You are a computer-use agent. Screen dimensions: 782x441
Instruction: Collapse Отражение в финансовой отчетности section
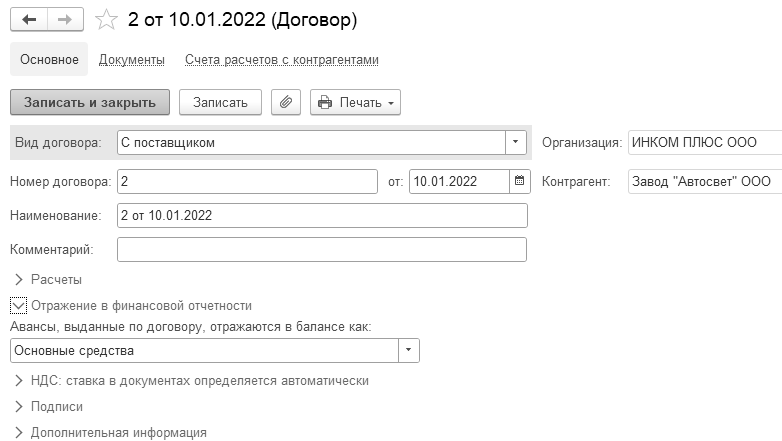click(x=19, y=306)
